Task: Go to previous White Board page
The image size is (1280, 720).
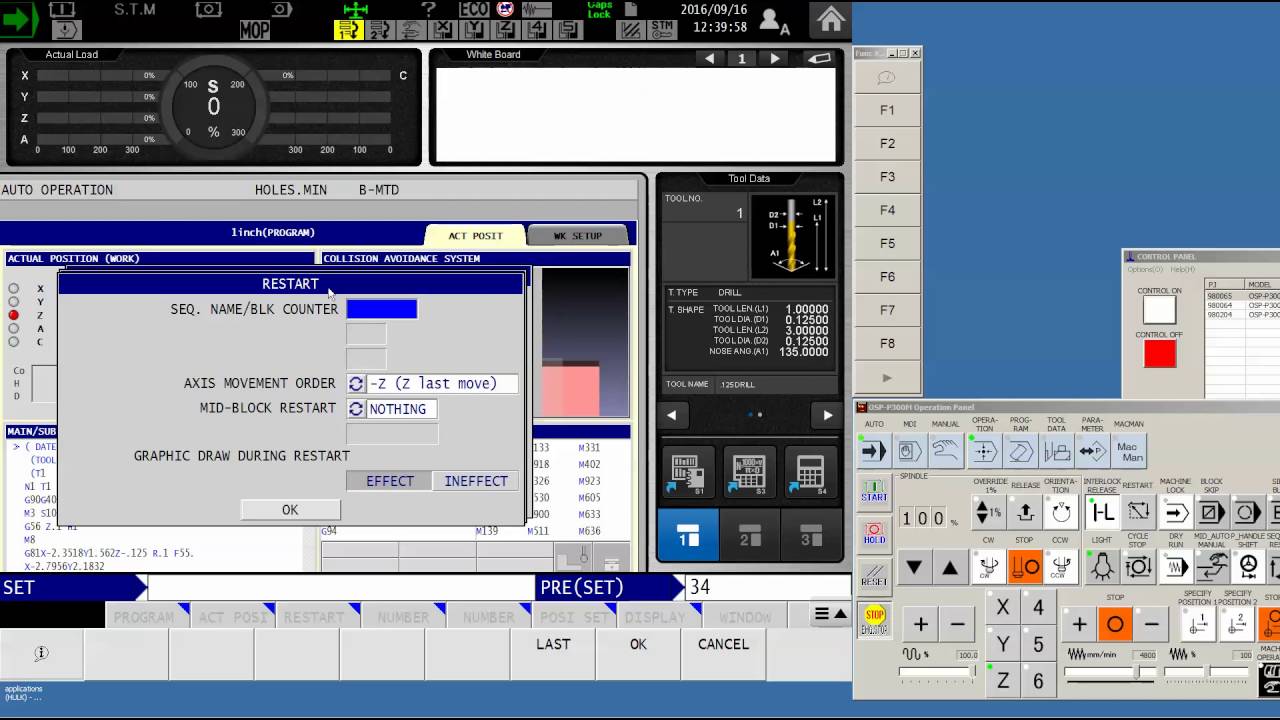Action: coord(709,59)
